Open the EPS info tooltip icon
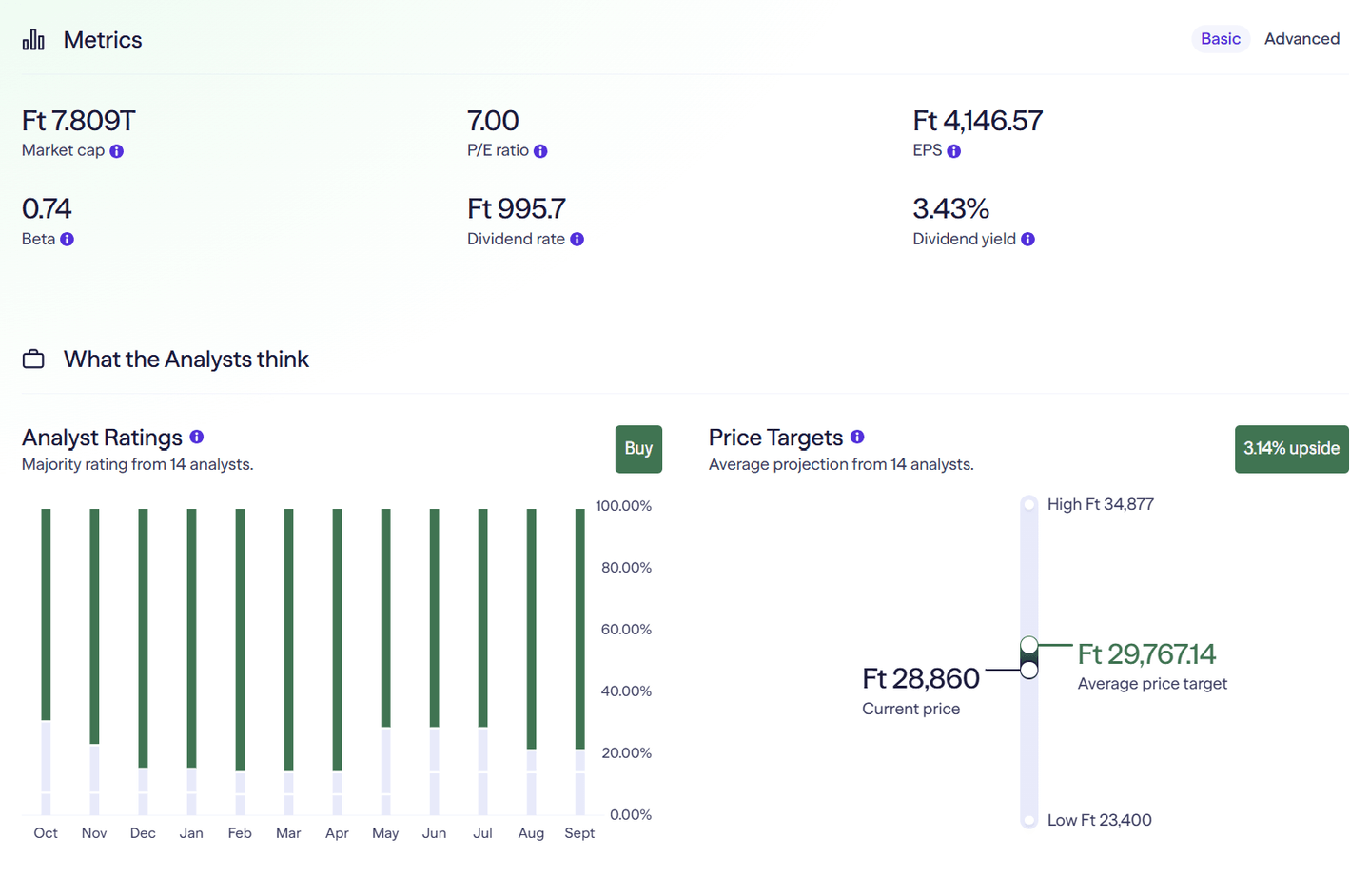The width and height of the screenshot is (1370, 896). 953,151
